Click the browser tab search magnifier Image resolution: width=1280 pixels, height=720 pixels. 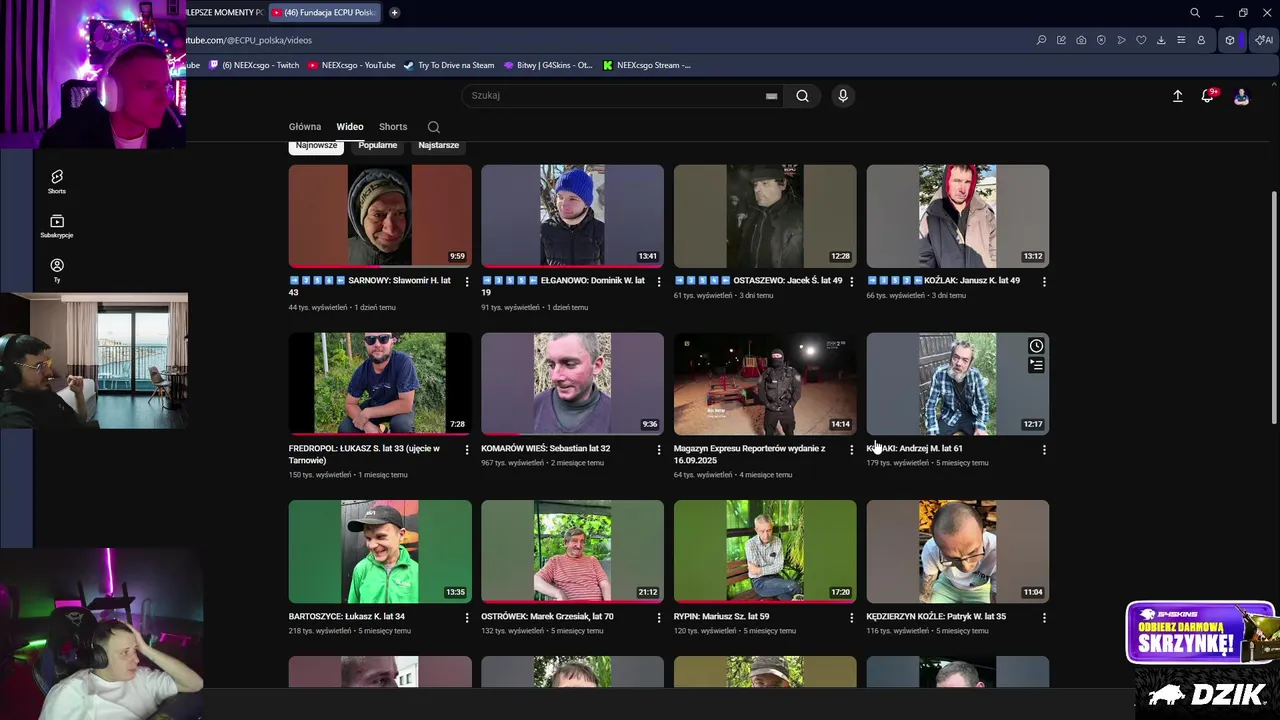coord(1195,13)
